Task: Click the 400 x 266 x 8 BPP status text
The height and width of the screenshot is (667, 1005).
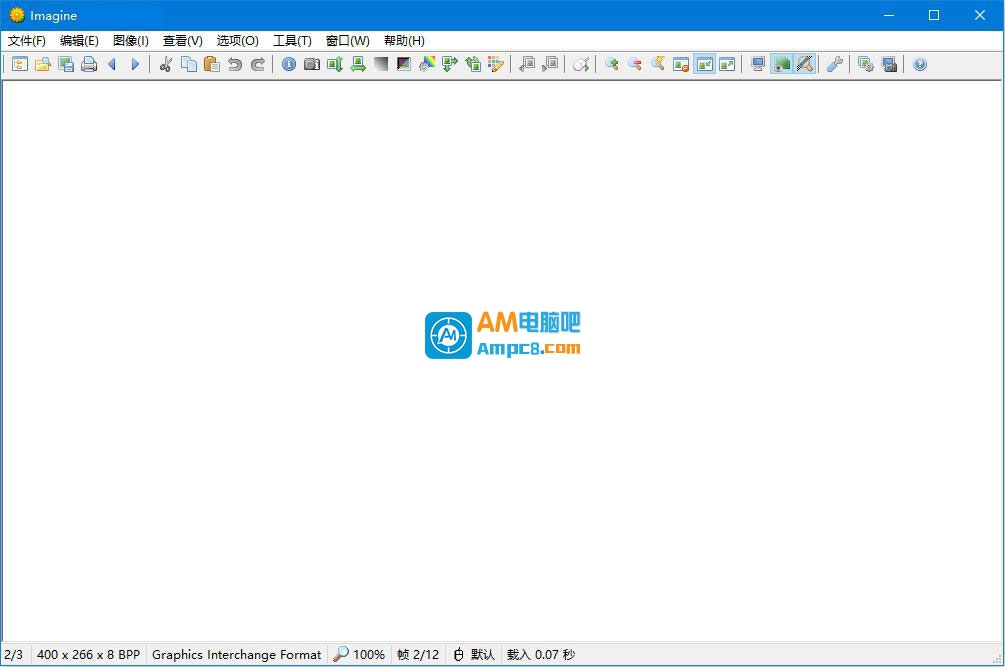Action: point(88,655)
